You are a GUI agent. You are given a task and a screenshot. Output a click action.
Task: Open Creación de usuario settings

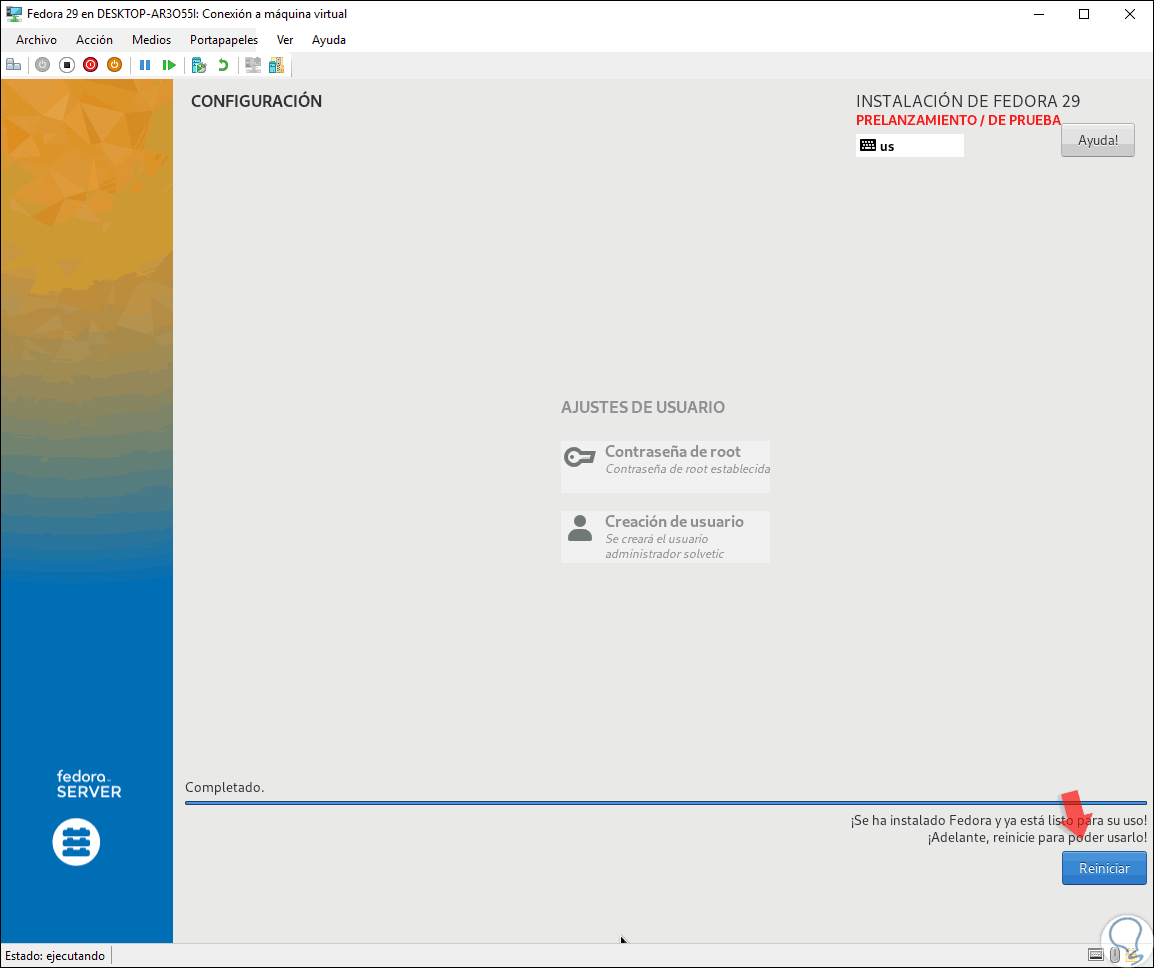[665, 537]
